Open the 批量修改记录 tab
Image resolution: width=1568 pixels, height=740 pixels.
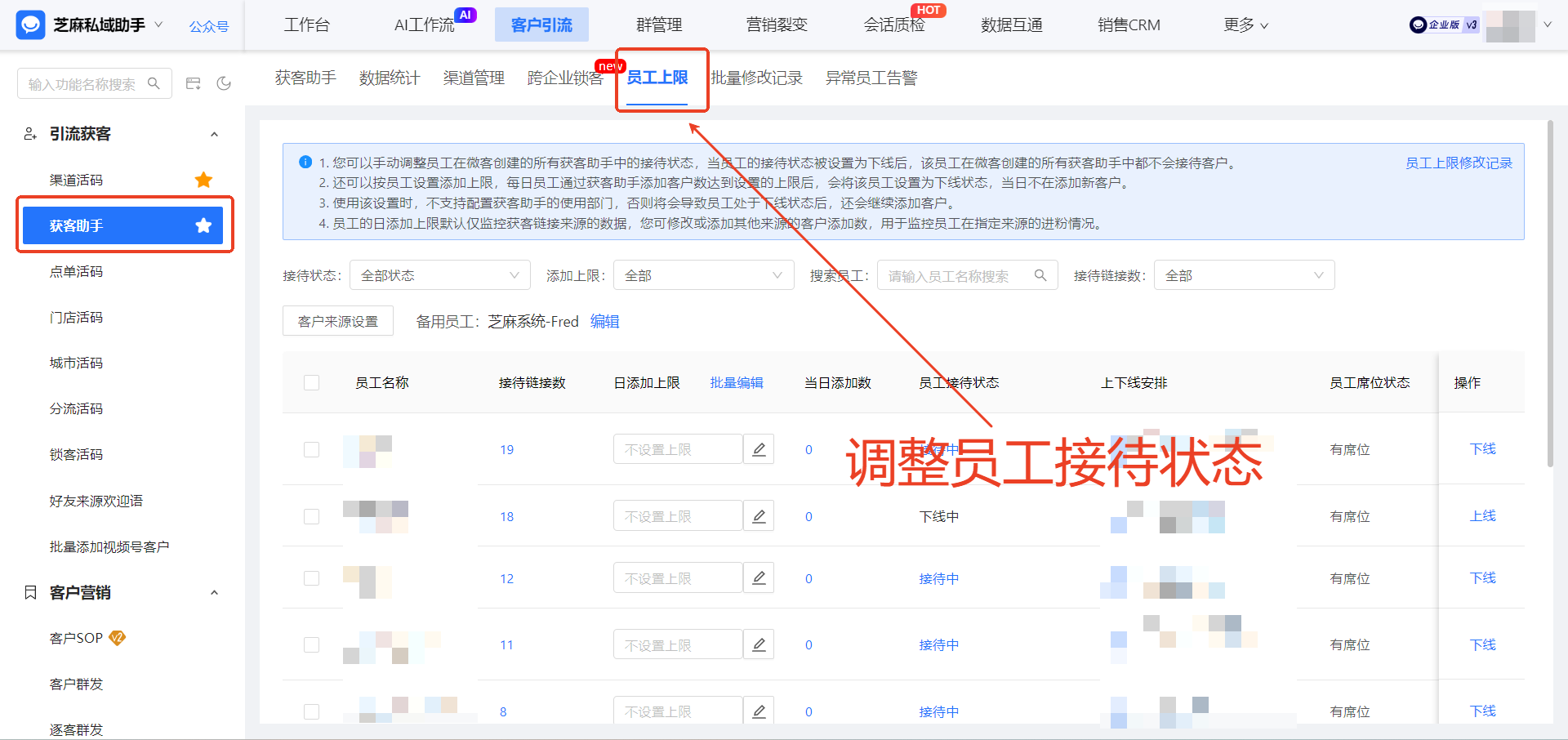[757, 78]
